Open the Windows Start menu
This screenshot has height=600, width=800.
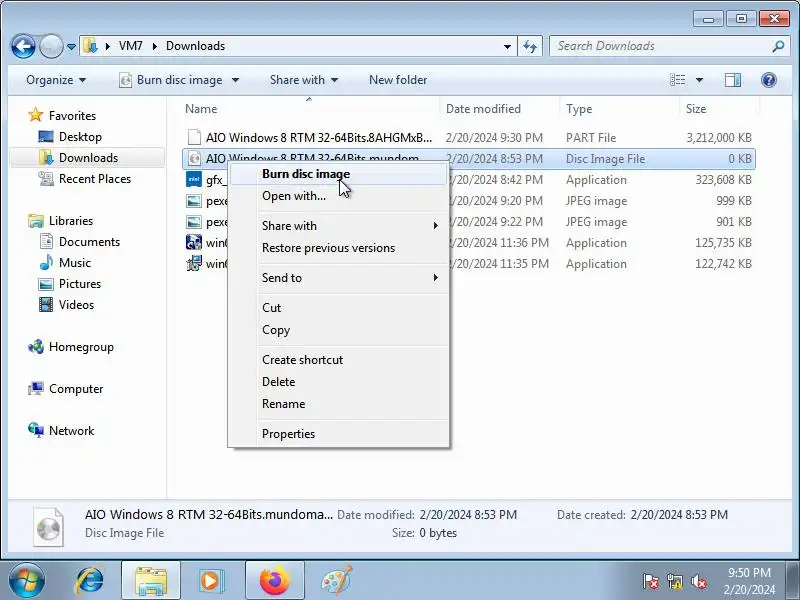26,580
